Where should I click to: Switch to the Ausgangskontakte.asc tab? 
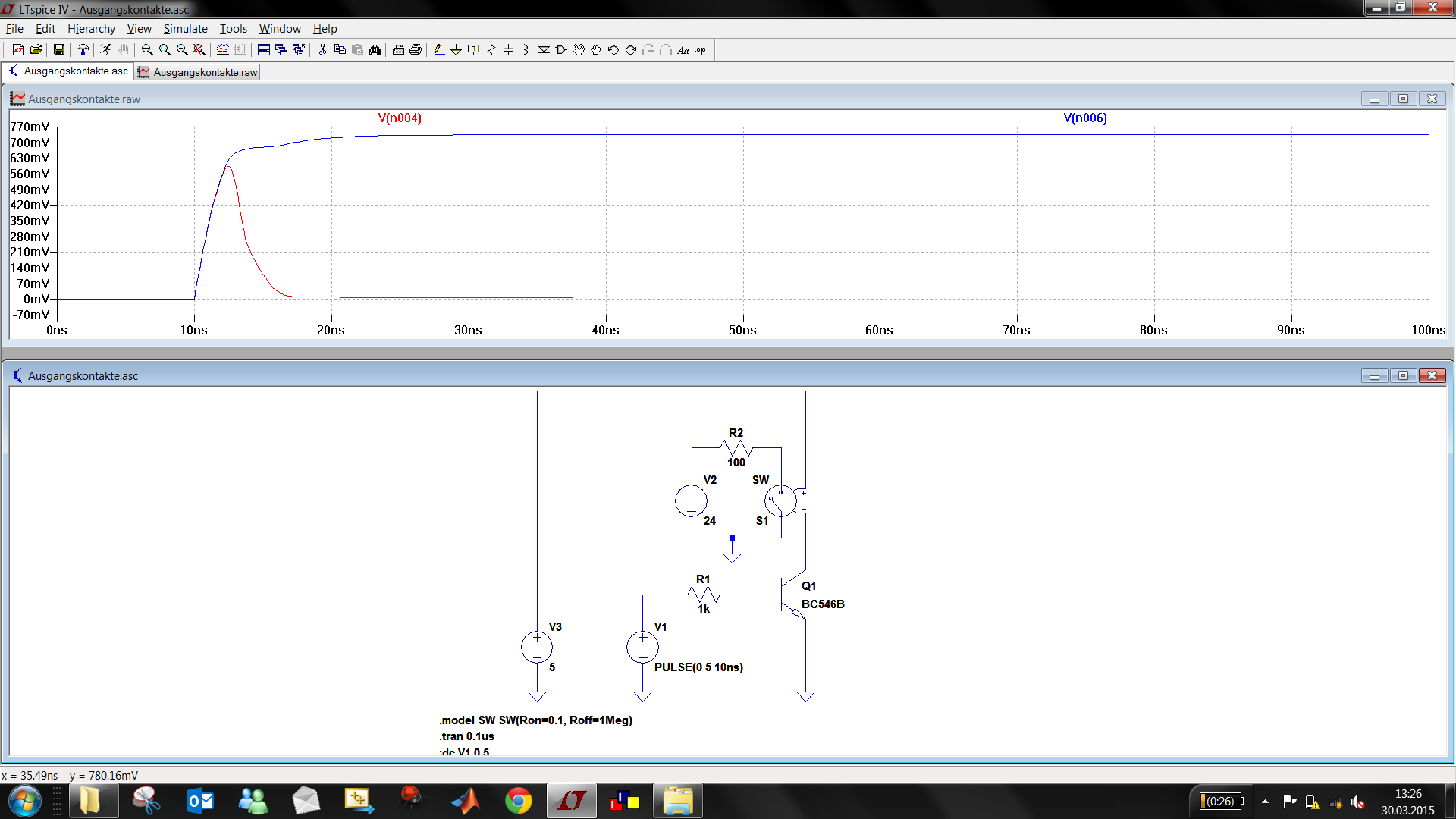pos(68,71)
